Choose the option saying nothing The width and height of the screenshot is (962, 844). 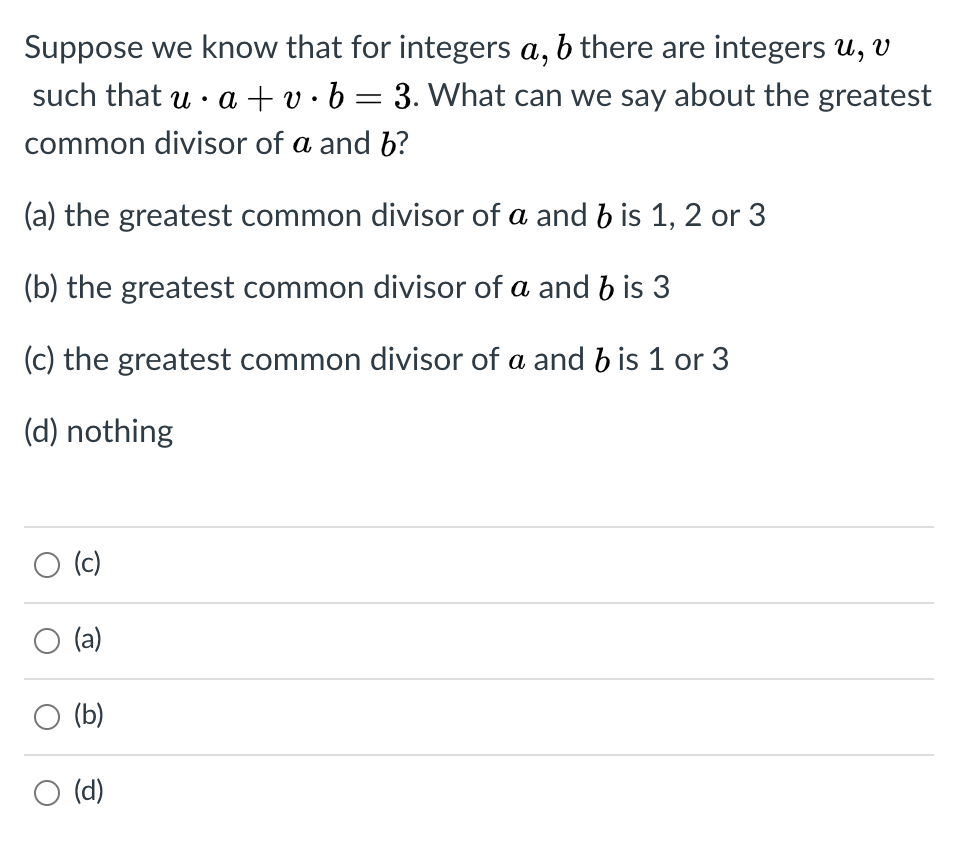pos(98,431)
